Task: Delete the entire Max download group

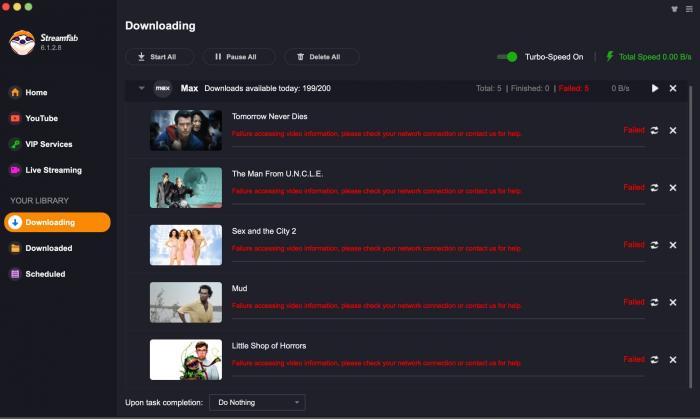Action: [673, 88]
